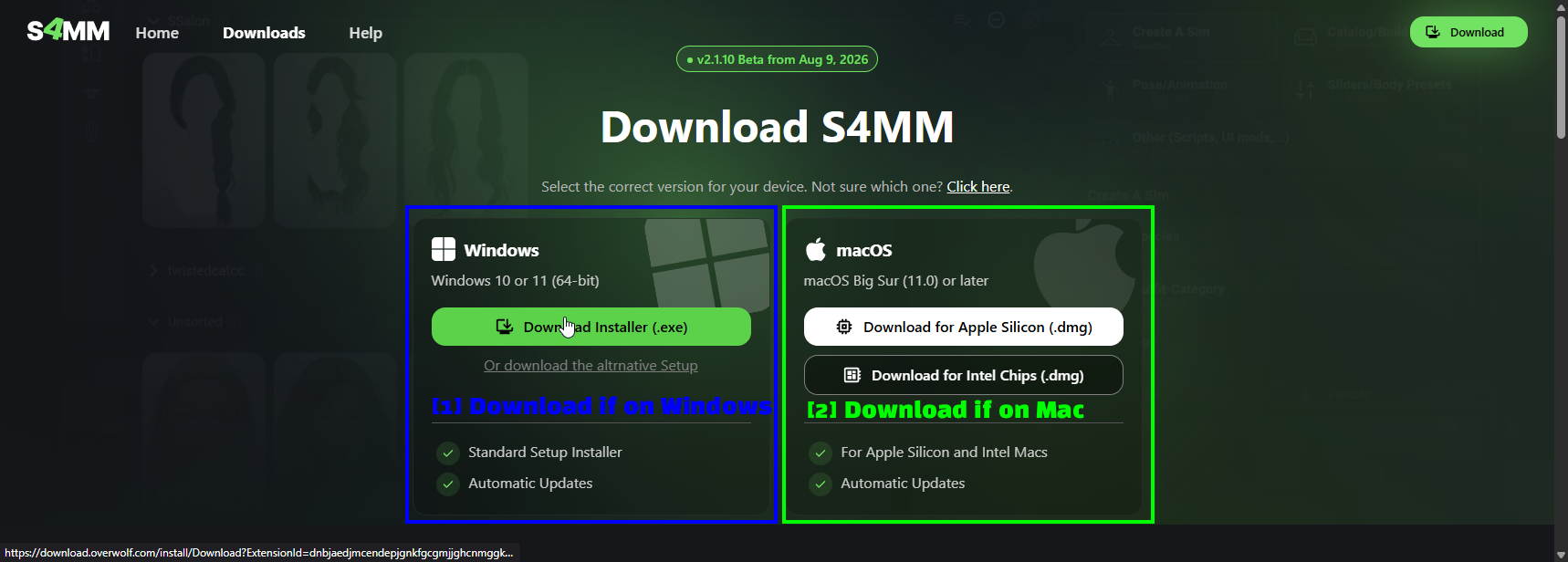Screen dimensions: 1568x562
Task: Click Download for Intel Chips (.dmg)
Action: pos(964,375)
